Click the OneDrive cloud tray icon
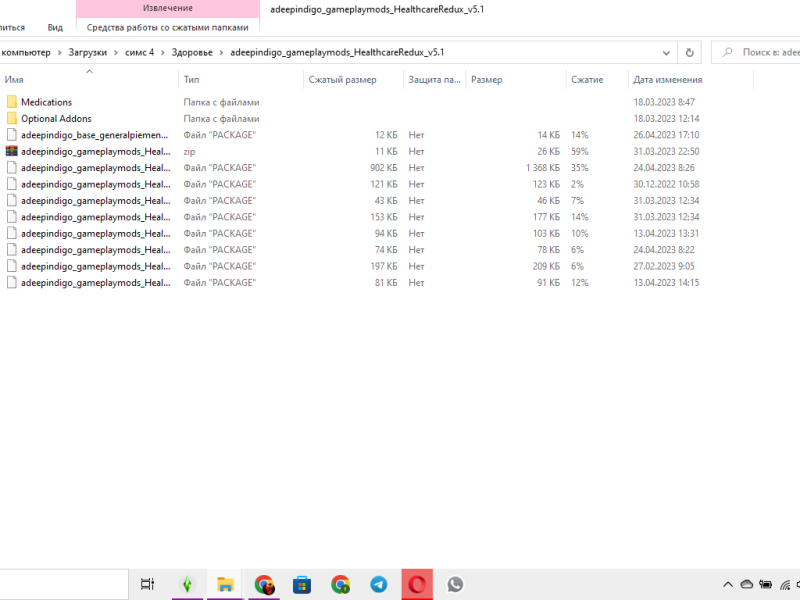This screenshot has width=800, height=600. tap(746, 584)
